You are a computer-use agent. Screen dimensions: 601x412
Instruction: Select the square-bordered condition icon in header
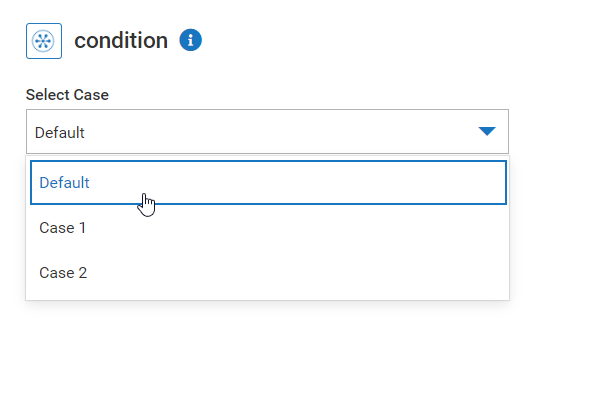44,41
